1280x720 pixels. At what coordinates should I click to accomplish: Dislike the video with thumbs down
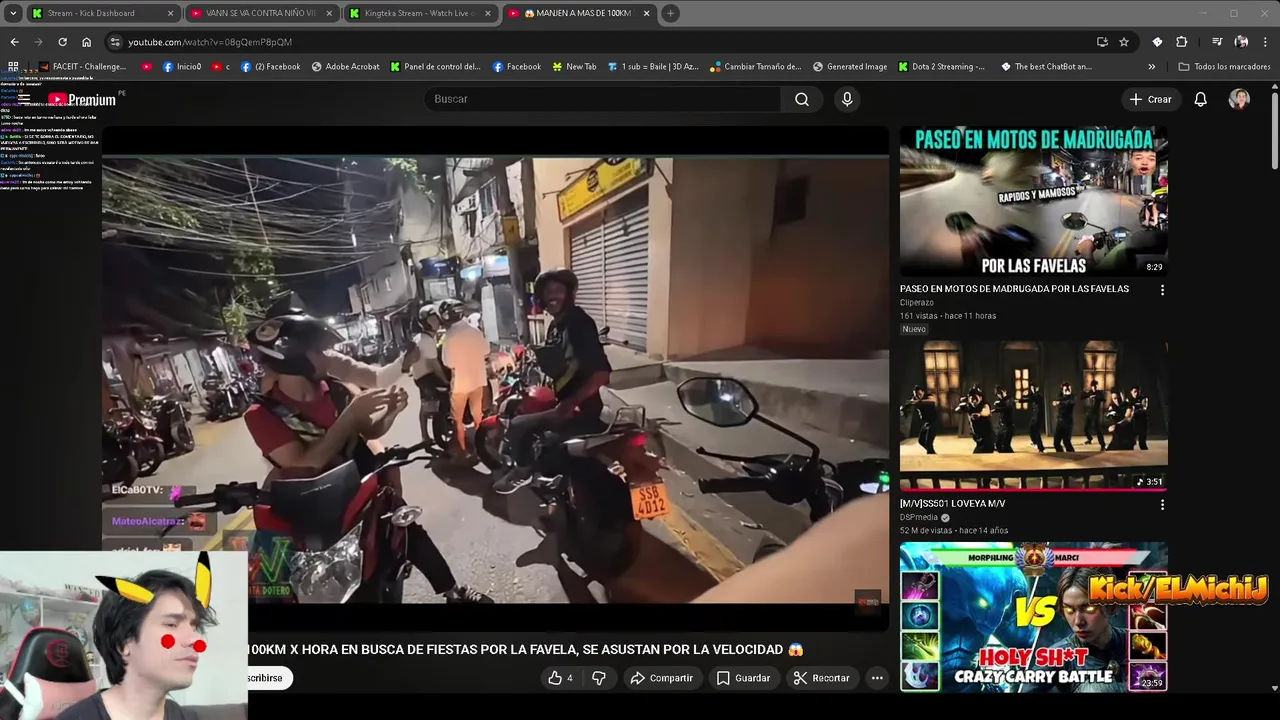[599, 678]
